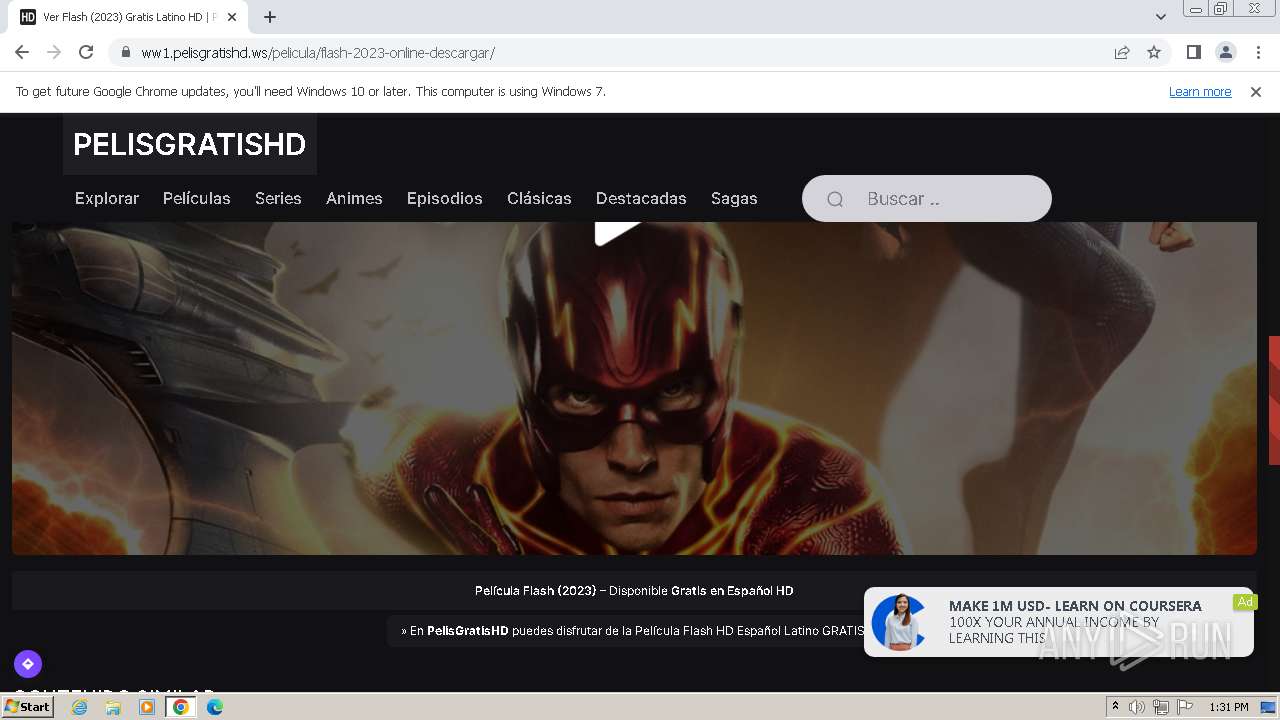Launch Microsoft Edge from taskbar
The height and width of the screenshot is (720, 1280).
point(215,707)
